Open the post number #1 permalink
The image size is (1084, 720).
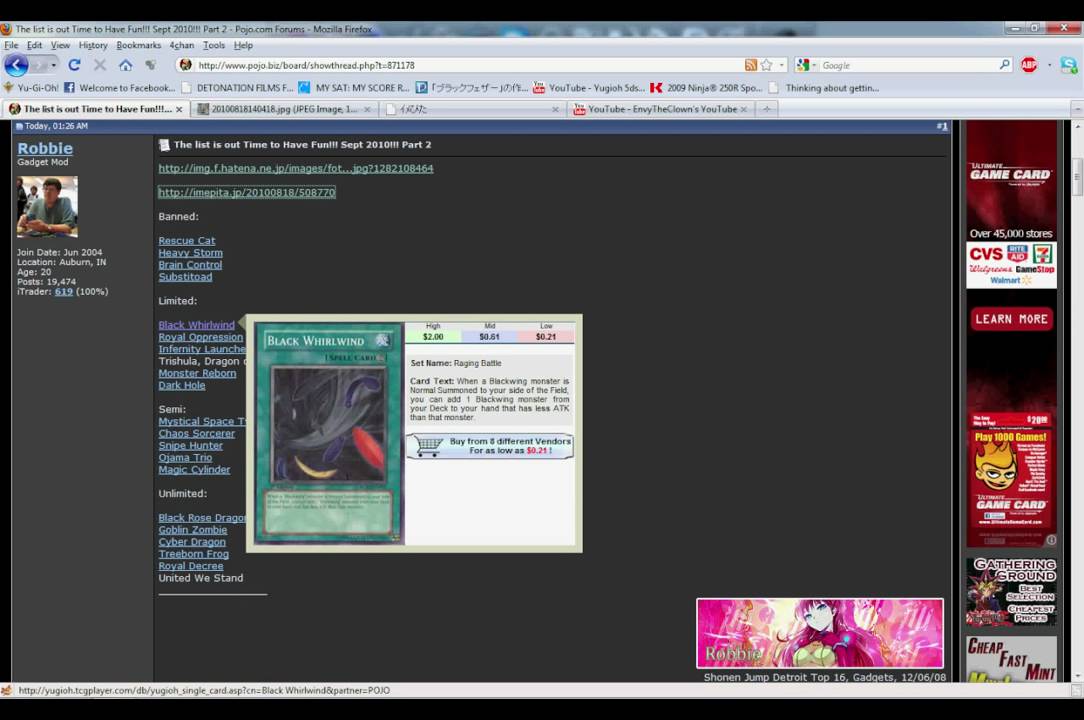pos(942,127)
